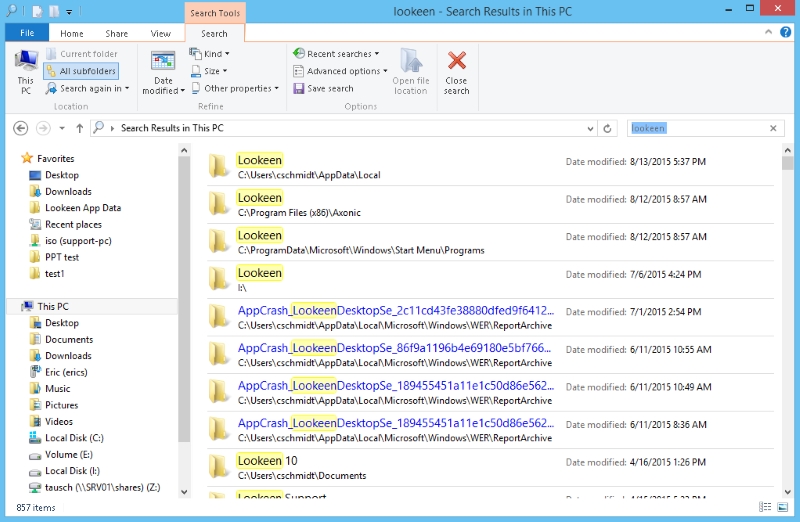Screen dimensions: 800x522
Task: Clear search box with X icon
Action: tap(773, 128)
